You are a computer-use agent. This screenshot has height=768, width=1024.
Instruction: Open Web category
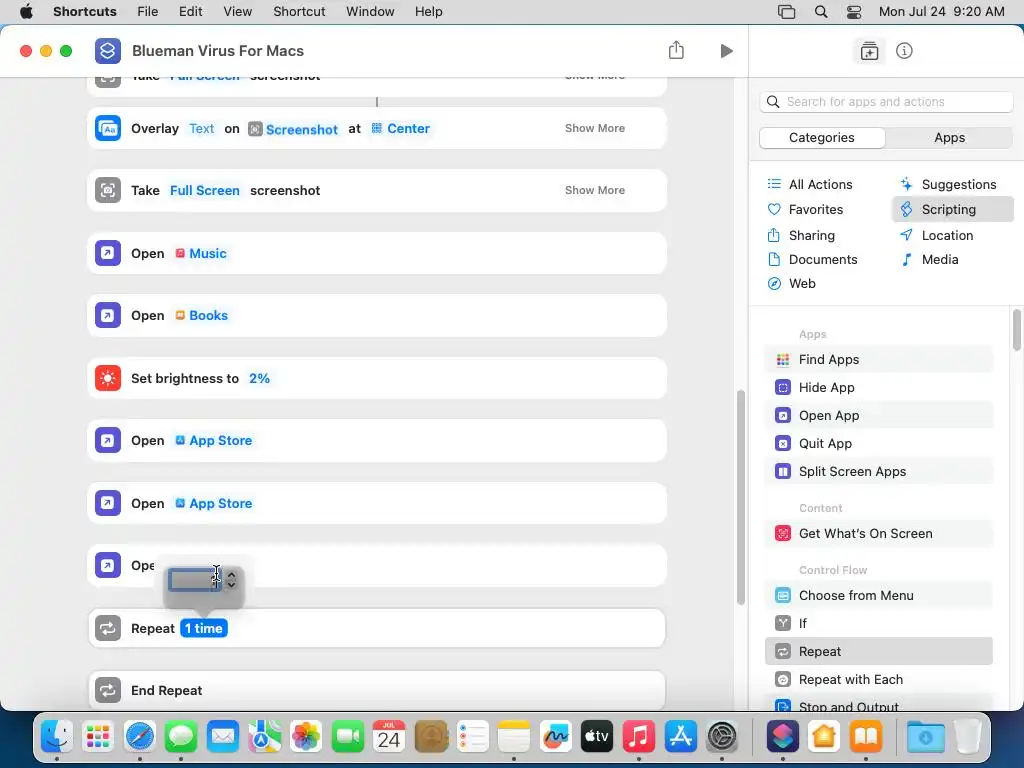(x=791, y=283)
